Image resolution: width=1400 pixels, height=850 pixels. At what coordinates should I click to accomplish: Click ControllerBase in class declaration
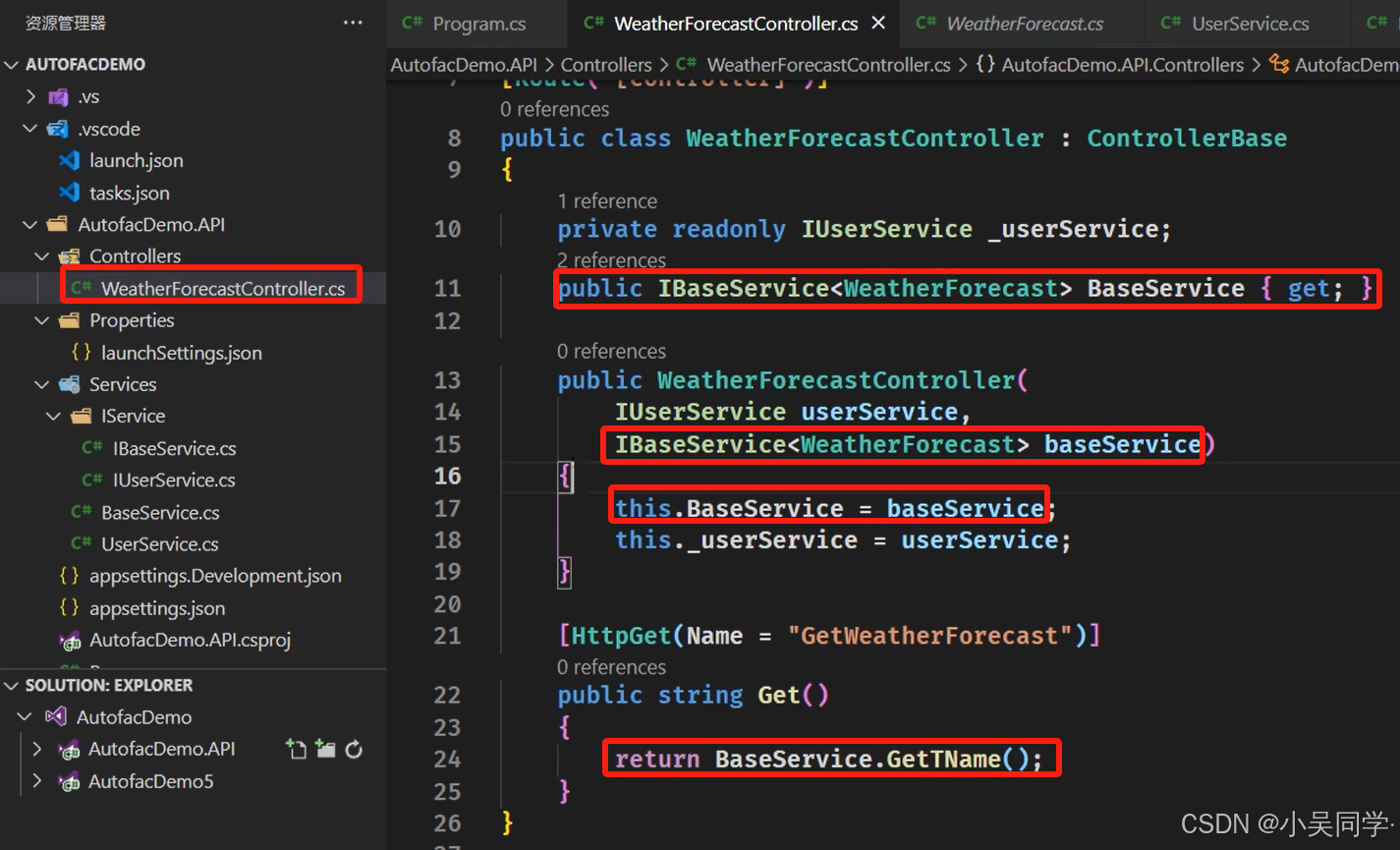click(x=1187, y=139)
